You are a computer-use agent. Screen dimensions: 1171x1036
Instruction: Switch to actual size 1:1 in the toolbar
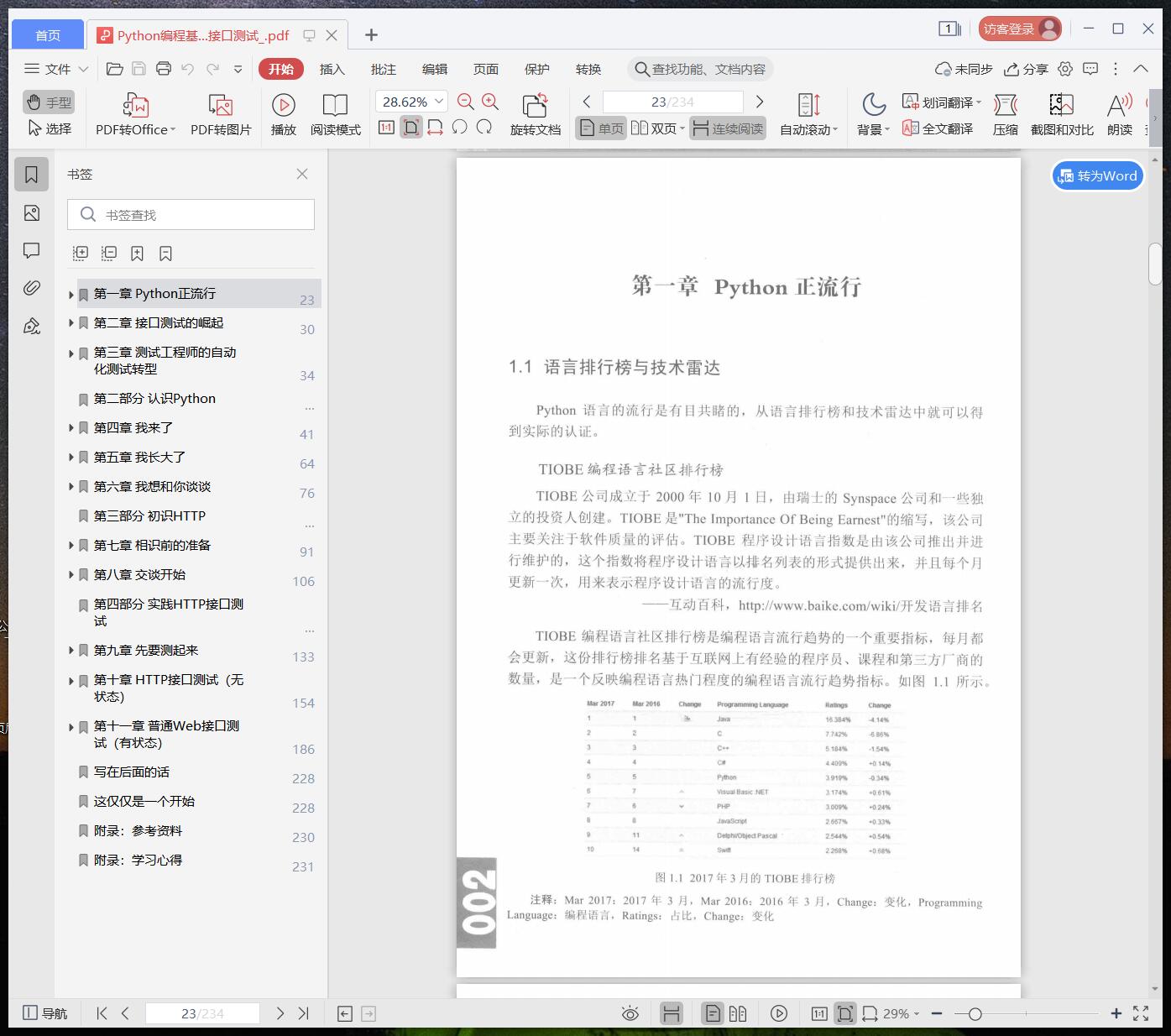tap(386, 128)
